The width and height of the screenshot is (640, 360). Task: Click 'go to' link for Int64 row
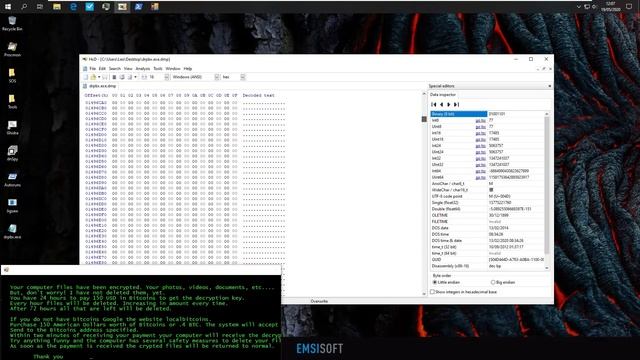[480, 171]
